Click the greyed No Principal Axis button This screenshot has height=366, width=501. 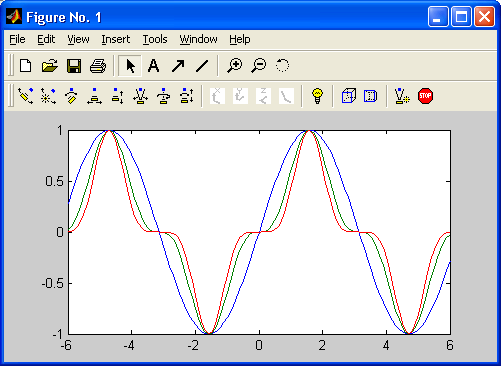[286, 96]
